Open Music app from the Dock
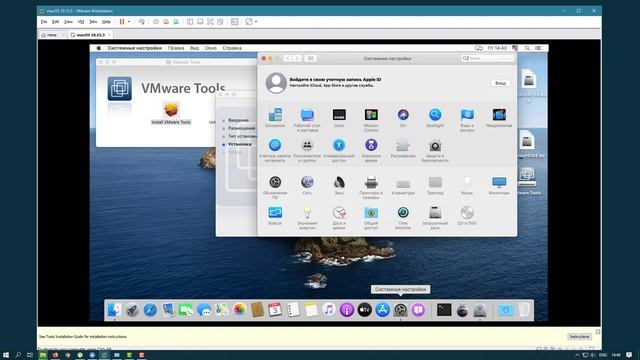Screen dimensions: 640x360 329,310
